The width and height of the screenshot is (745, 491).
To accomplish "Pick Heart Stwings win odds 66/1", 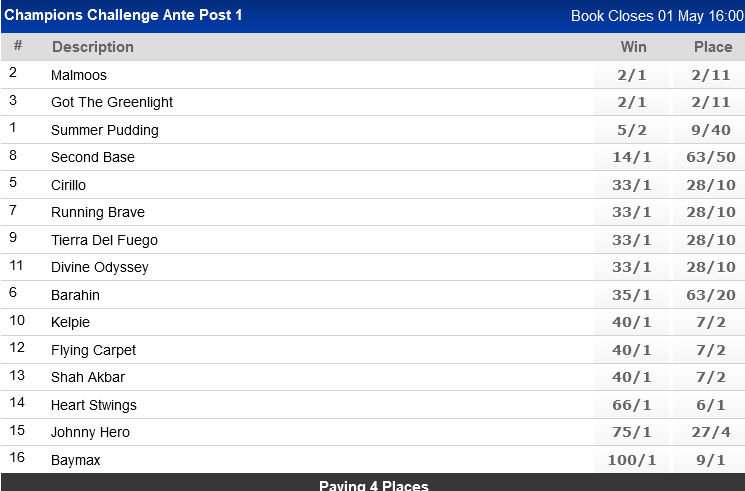I will click(x=632, y=405).
